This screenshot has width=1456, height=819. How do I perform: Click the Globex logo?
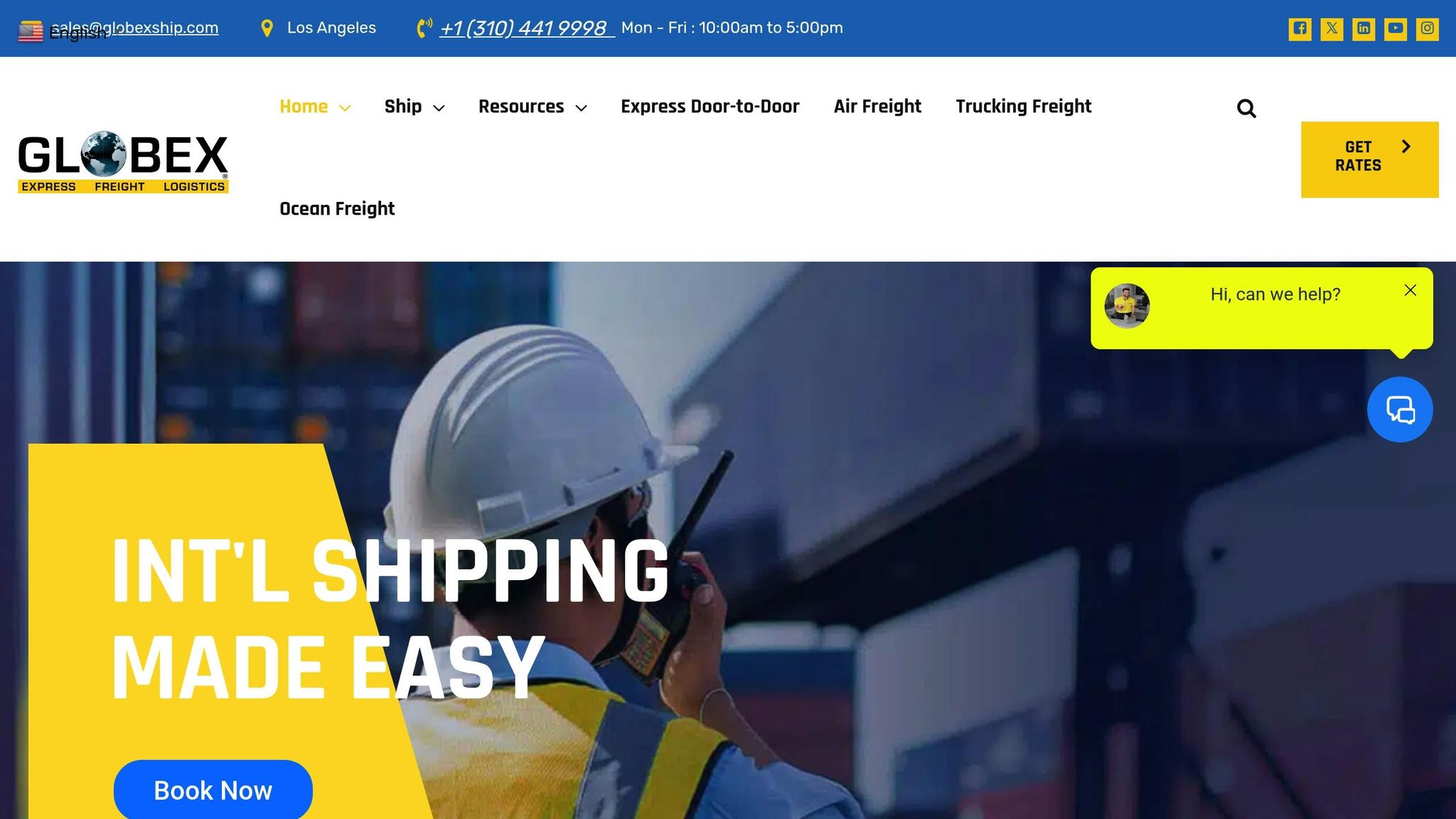[123, 161]
